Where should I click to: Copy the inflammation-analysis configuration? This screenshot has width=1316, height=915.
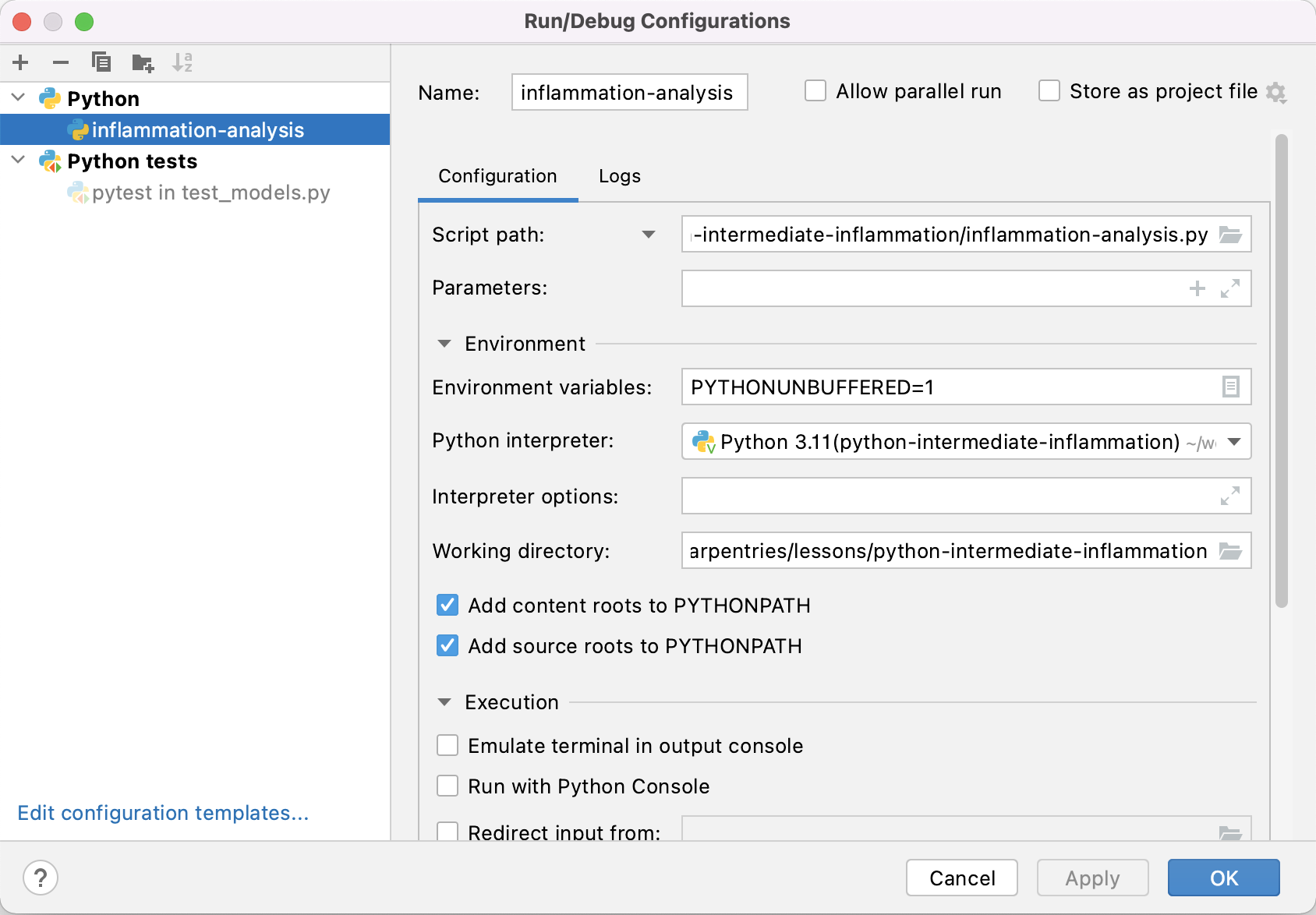pyautogui.click(x=101, y=62)
